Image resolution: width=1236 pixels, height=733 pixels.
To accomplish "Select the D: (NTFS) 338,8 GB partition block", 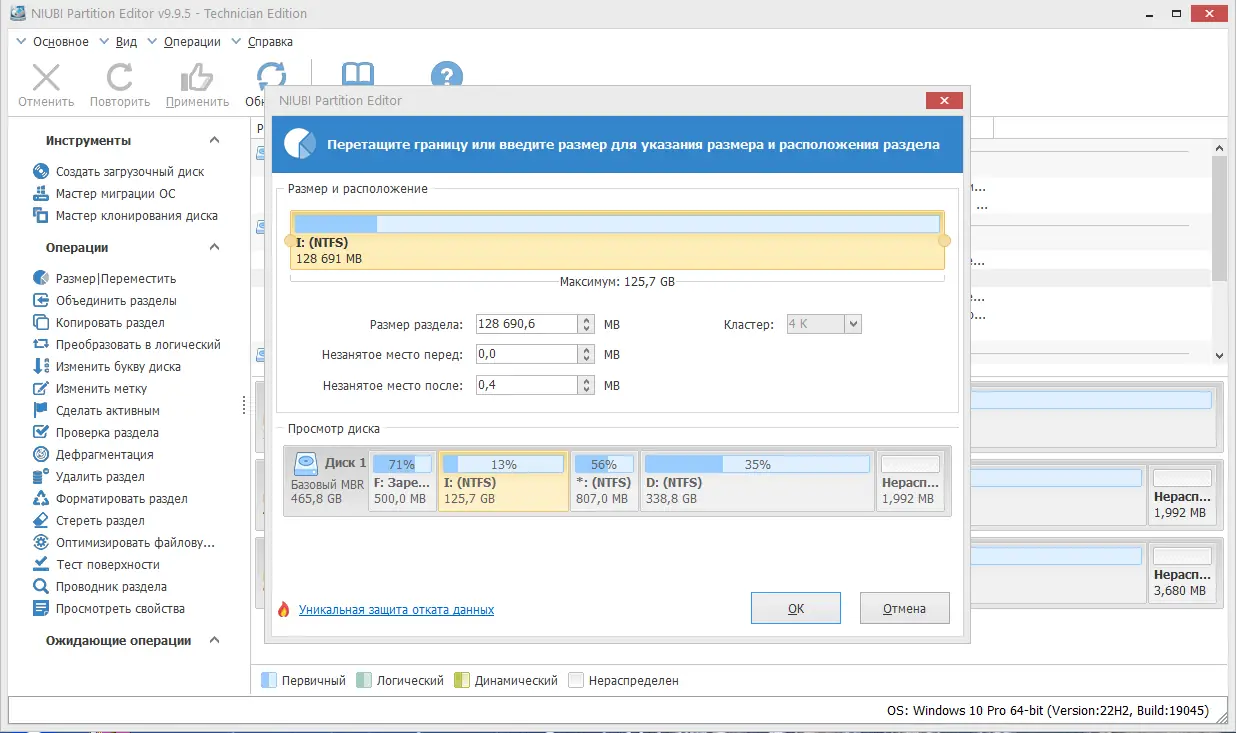I will [757, 482].
